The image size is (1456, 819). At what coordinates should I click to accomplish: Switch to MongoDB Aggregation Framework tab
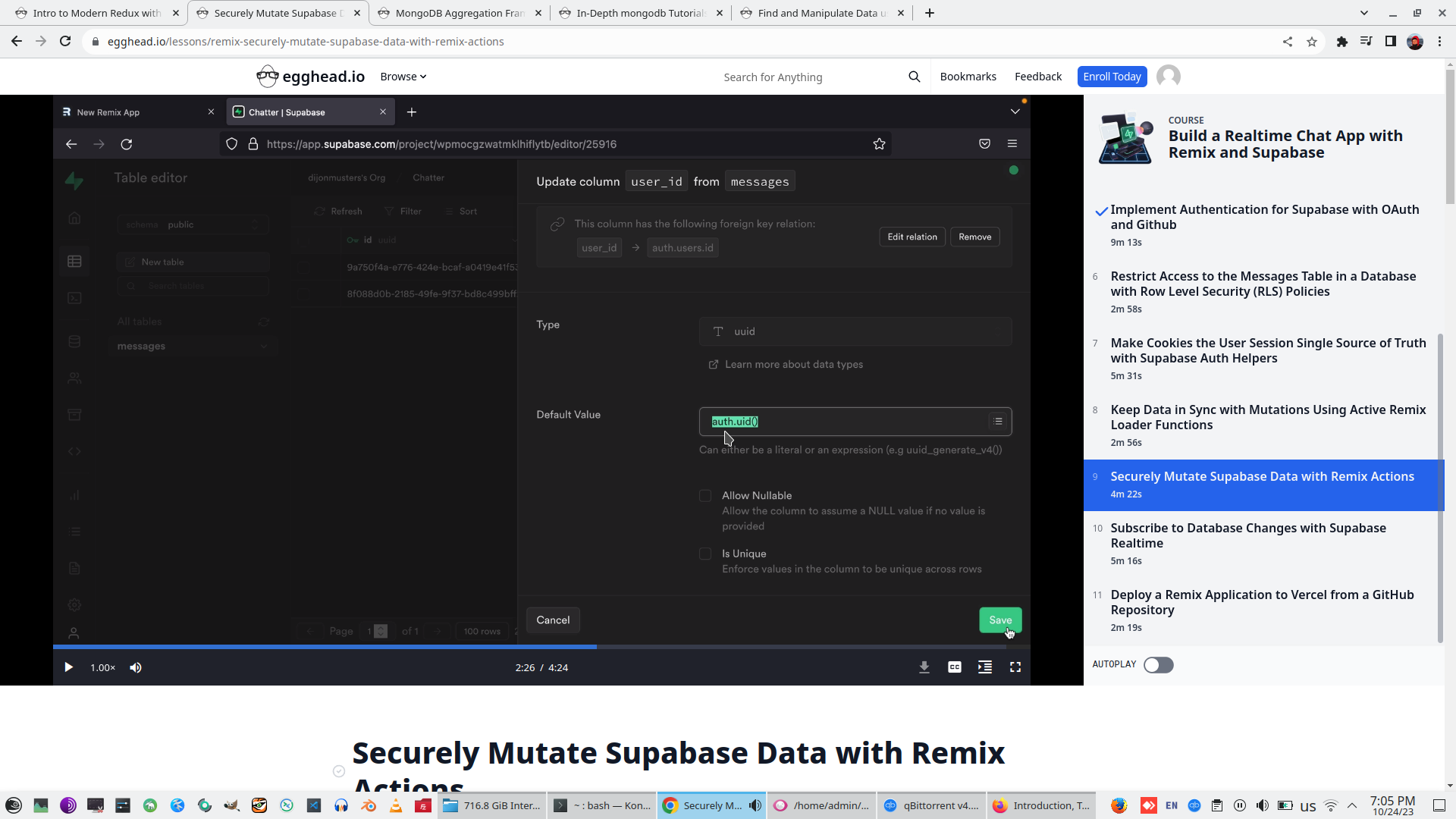(x=459, y=13)
